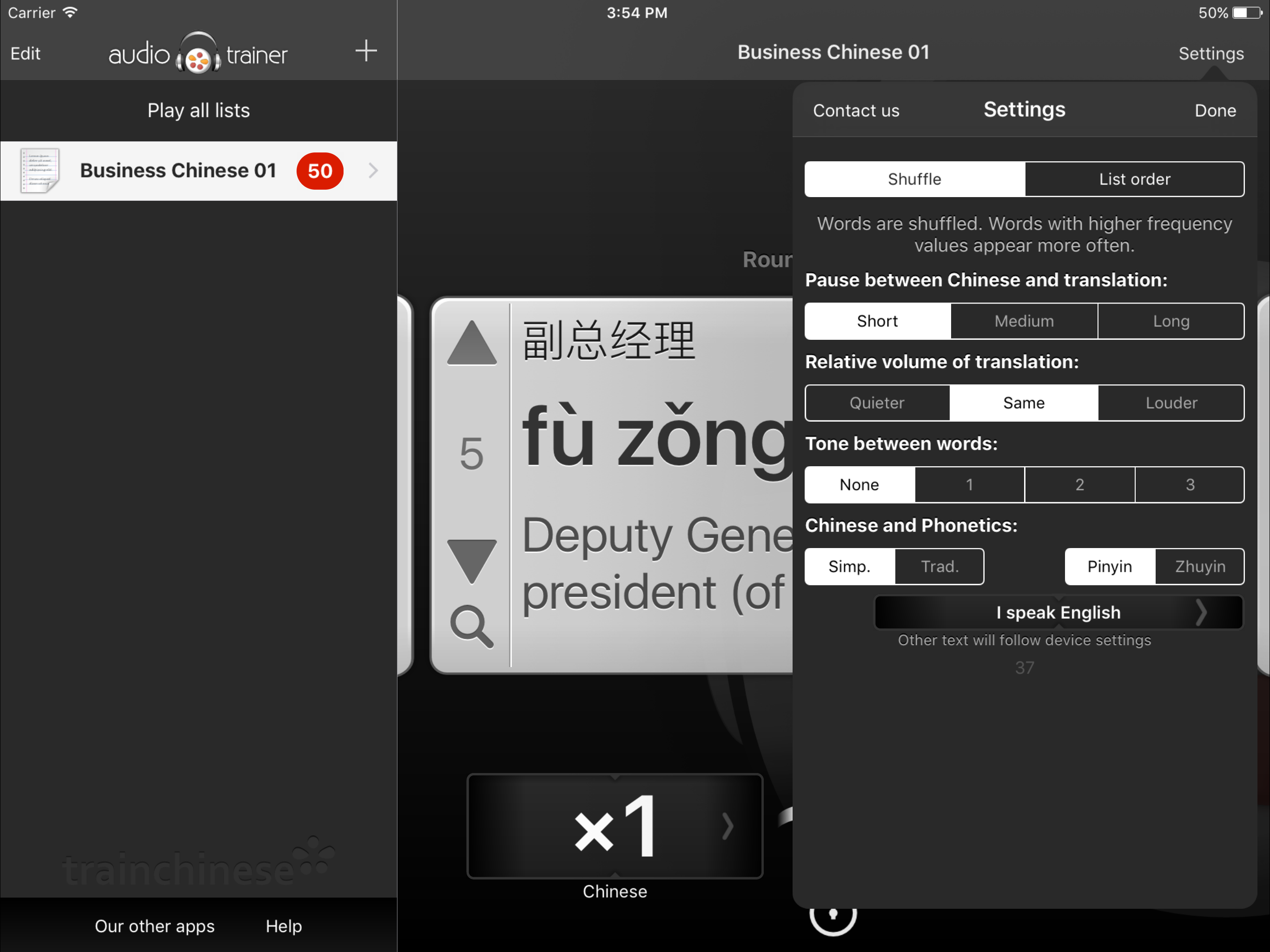Select Pinyin phonetics
Screen dimensions: 1270x952
pos(1110,567)
